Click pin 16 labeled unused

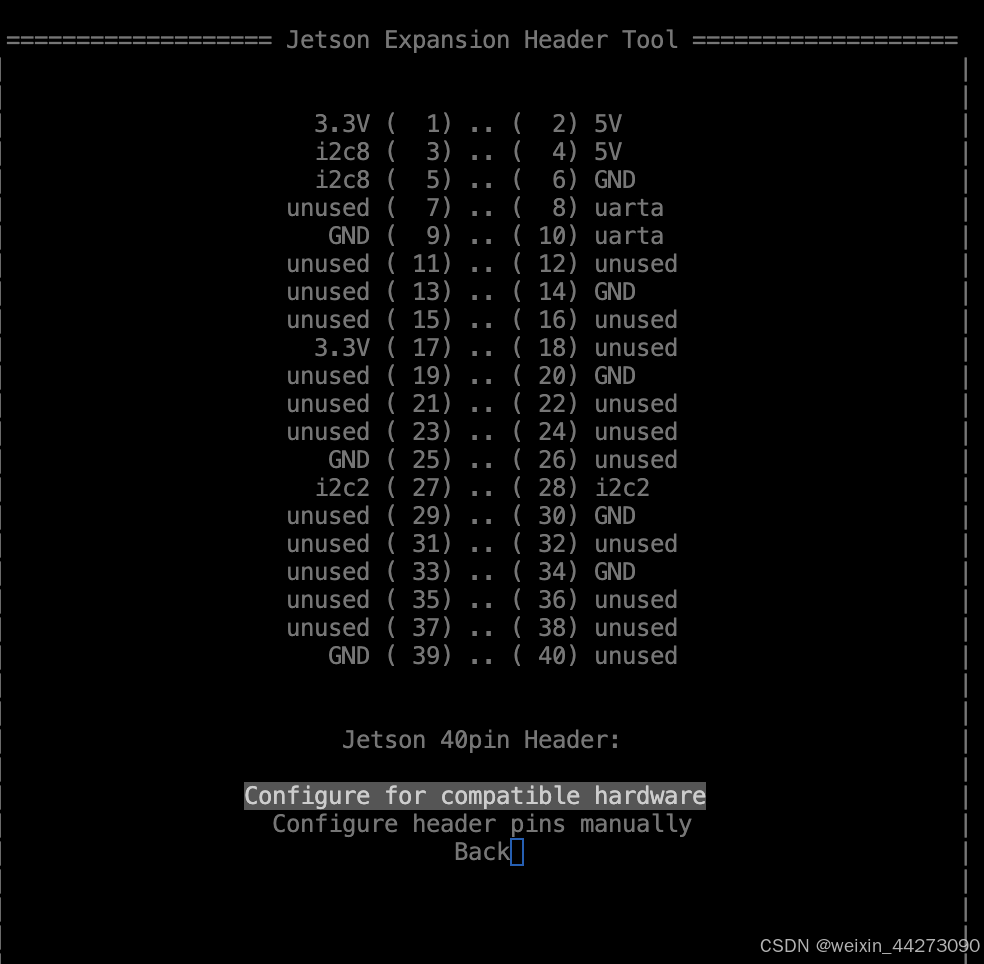coord(595,319)
